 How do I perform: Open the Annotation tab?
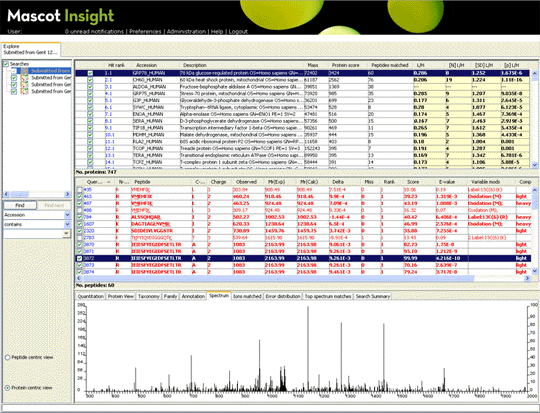(x=193, y=296)
